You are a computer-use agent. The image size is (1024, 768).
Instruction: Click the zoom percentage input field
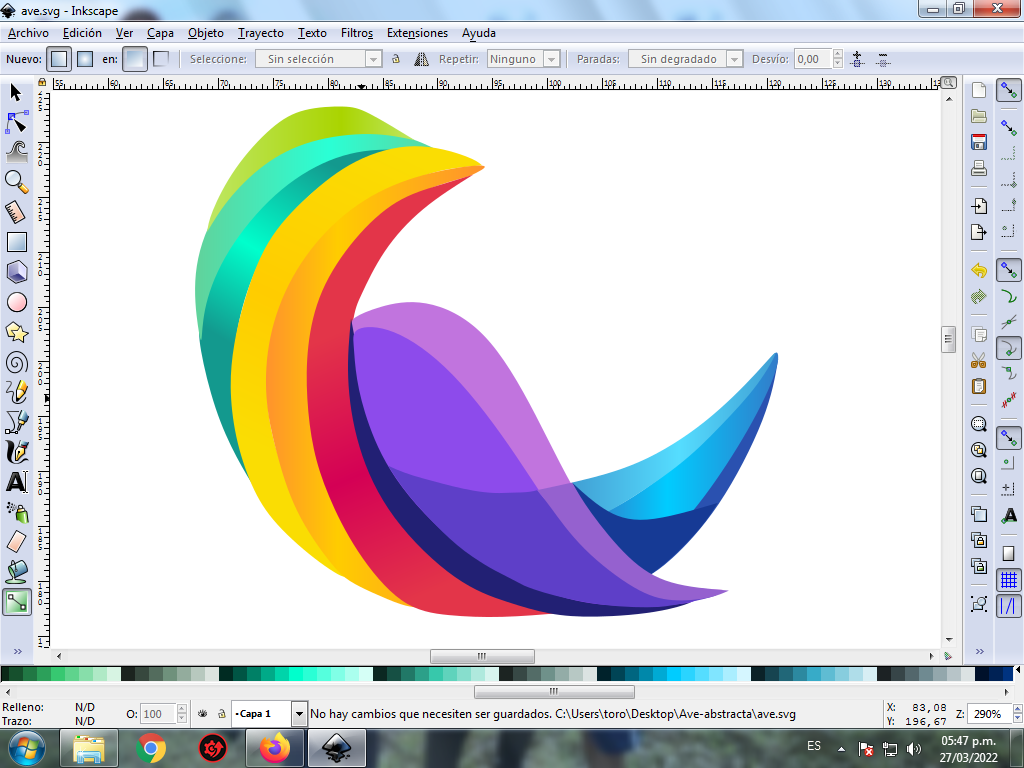click(x=986, y=714)
